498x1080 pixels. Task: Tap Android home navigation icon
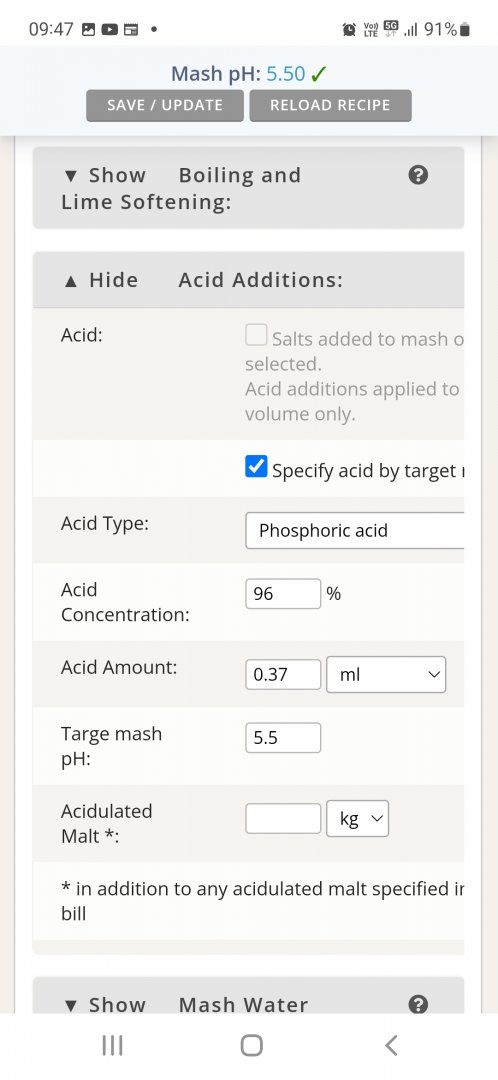pyautogui.click(x=251, y=1046)
